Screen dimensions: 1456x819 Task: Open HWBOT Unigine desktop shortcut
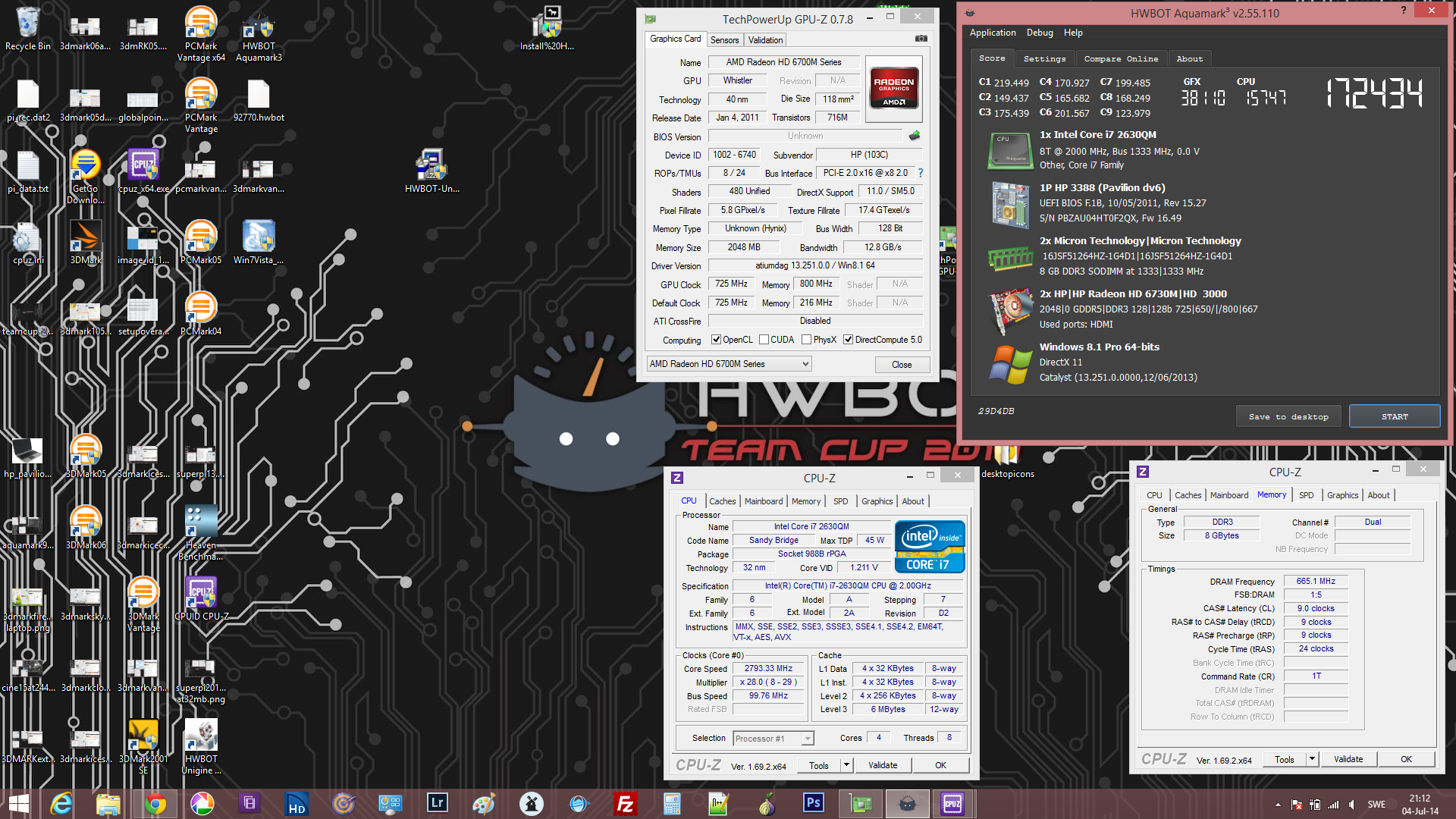pos(201,747)
